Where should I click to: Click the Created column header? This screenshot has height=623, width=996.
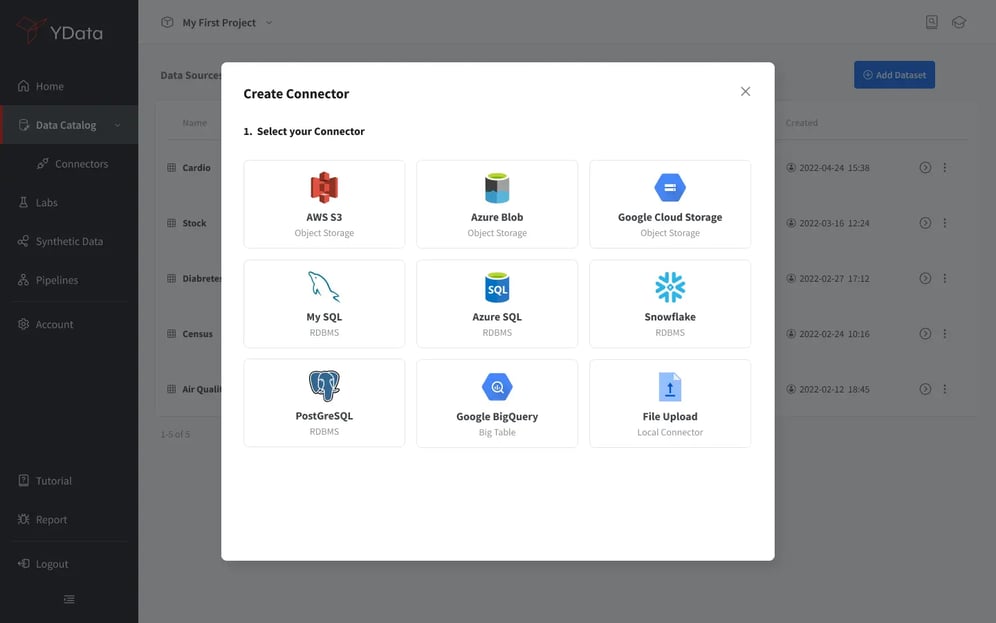(x=802, y=123)
